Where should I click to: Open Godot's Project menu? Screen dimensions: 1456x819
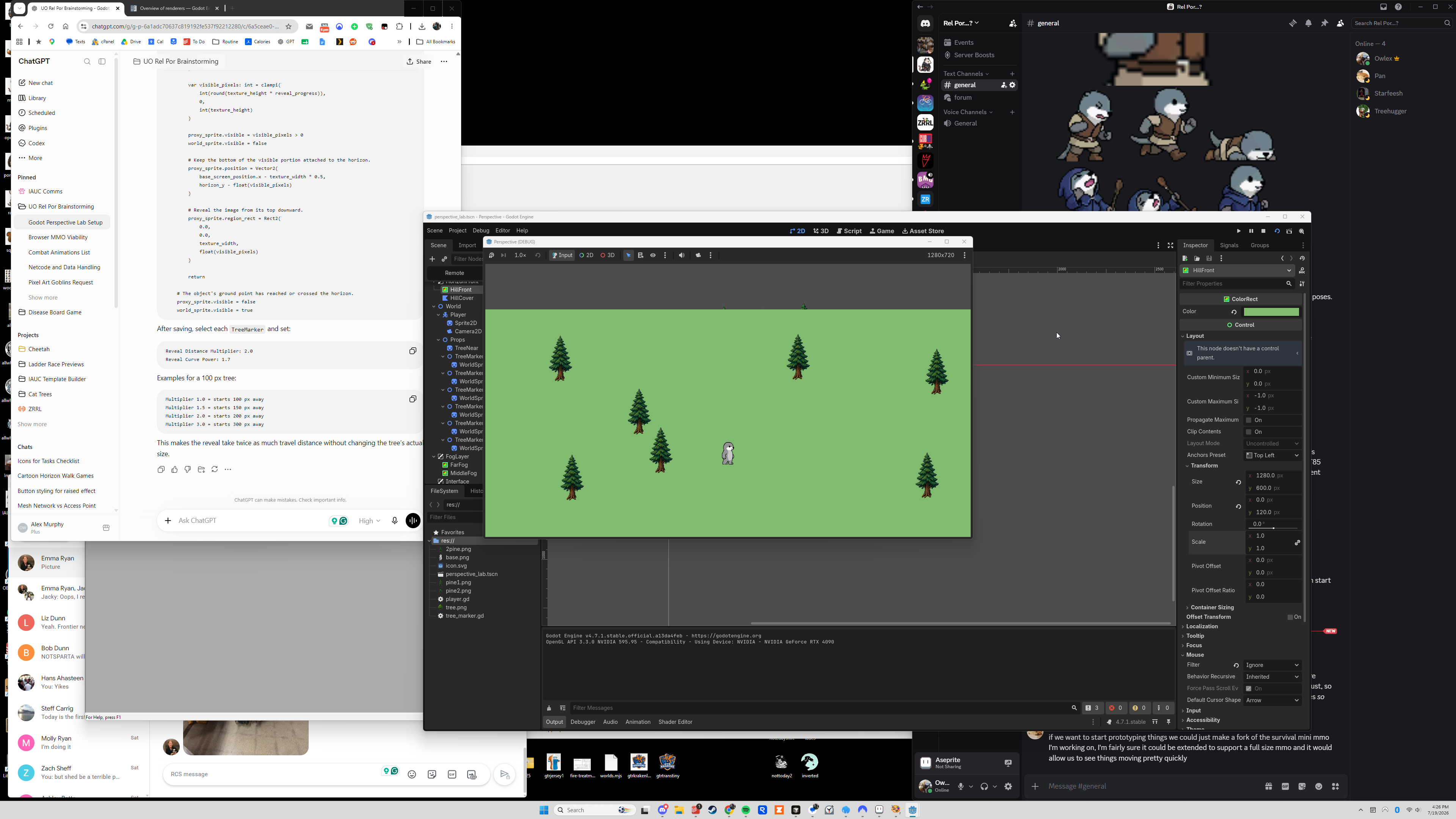pyautogui.click(x=457, y=231)
